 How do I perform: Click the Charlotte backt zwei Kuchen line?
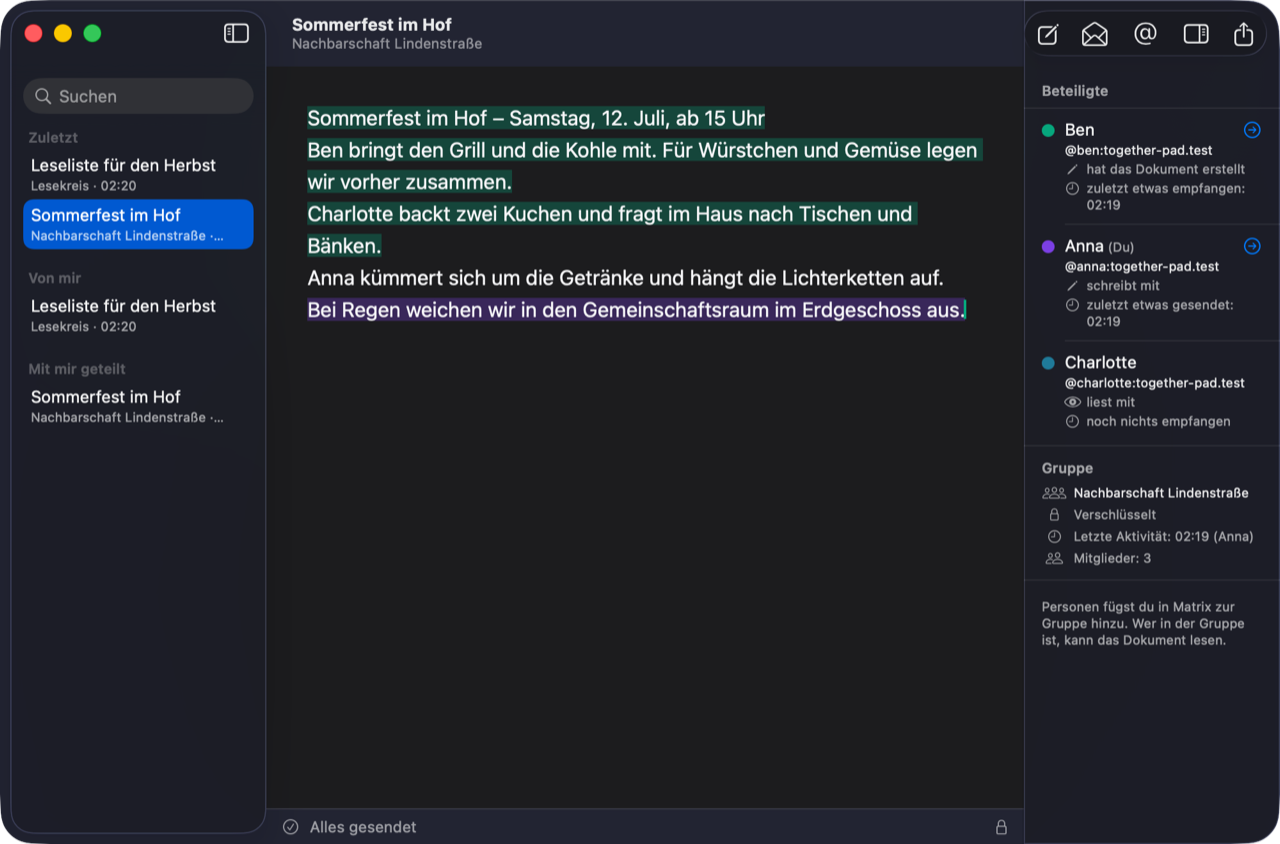click(x=611, y=230)
